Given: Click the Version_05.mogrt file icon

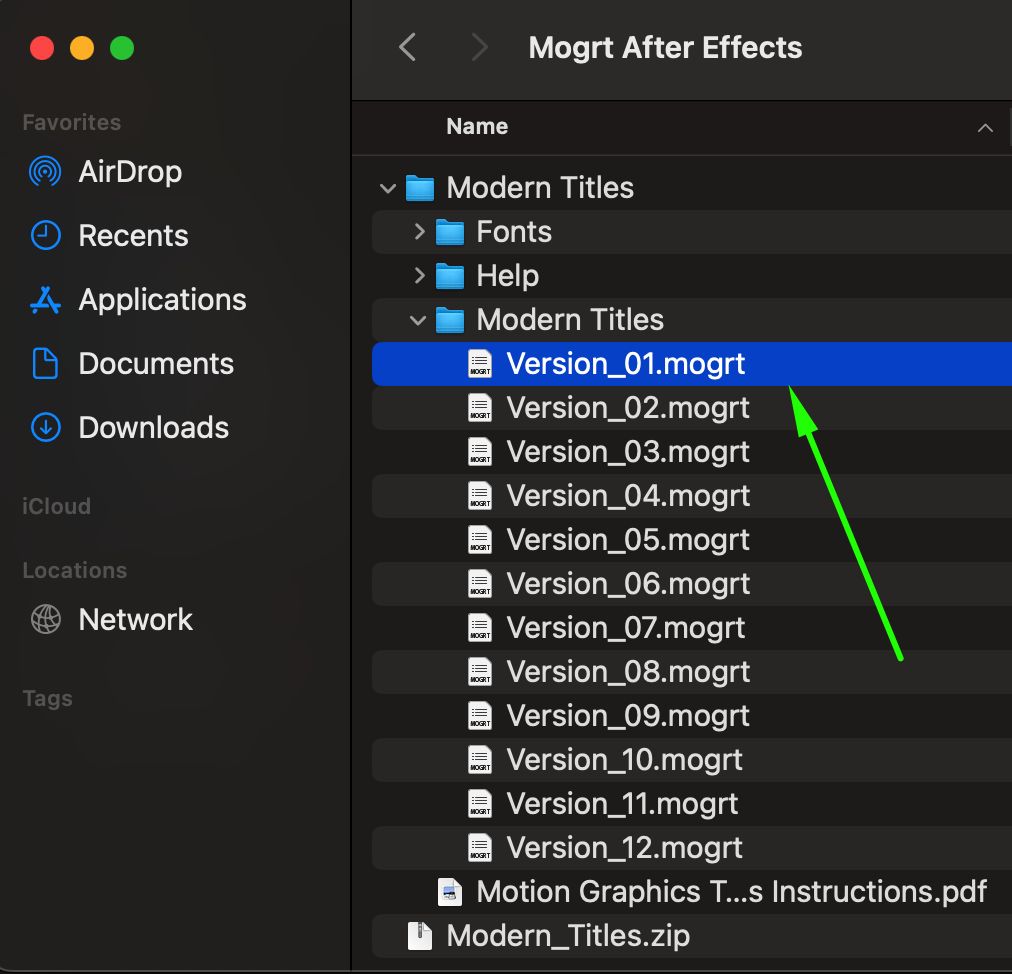Looking at the screenshot, I should (x=480, y=540).
